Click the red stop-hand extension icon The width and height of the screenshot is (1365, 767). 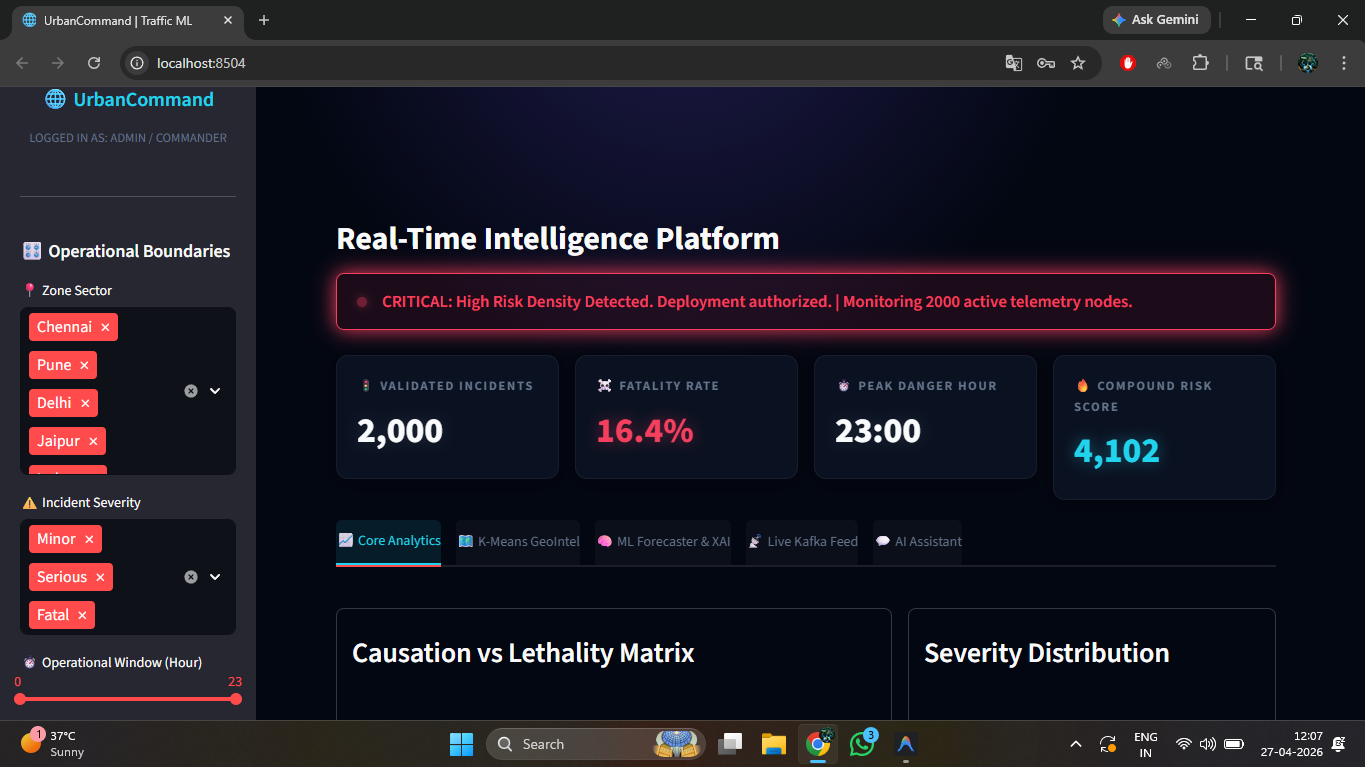point(1128,63)
